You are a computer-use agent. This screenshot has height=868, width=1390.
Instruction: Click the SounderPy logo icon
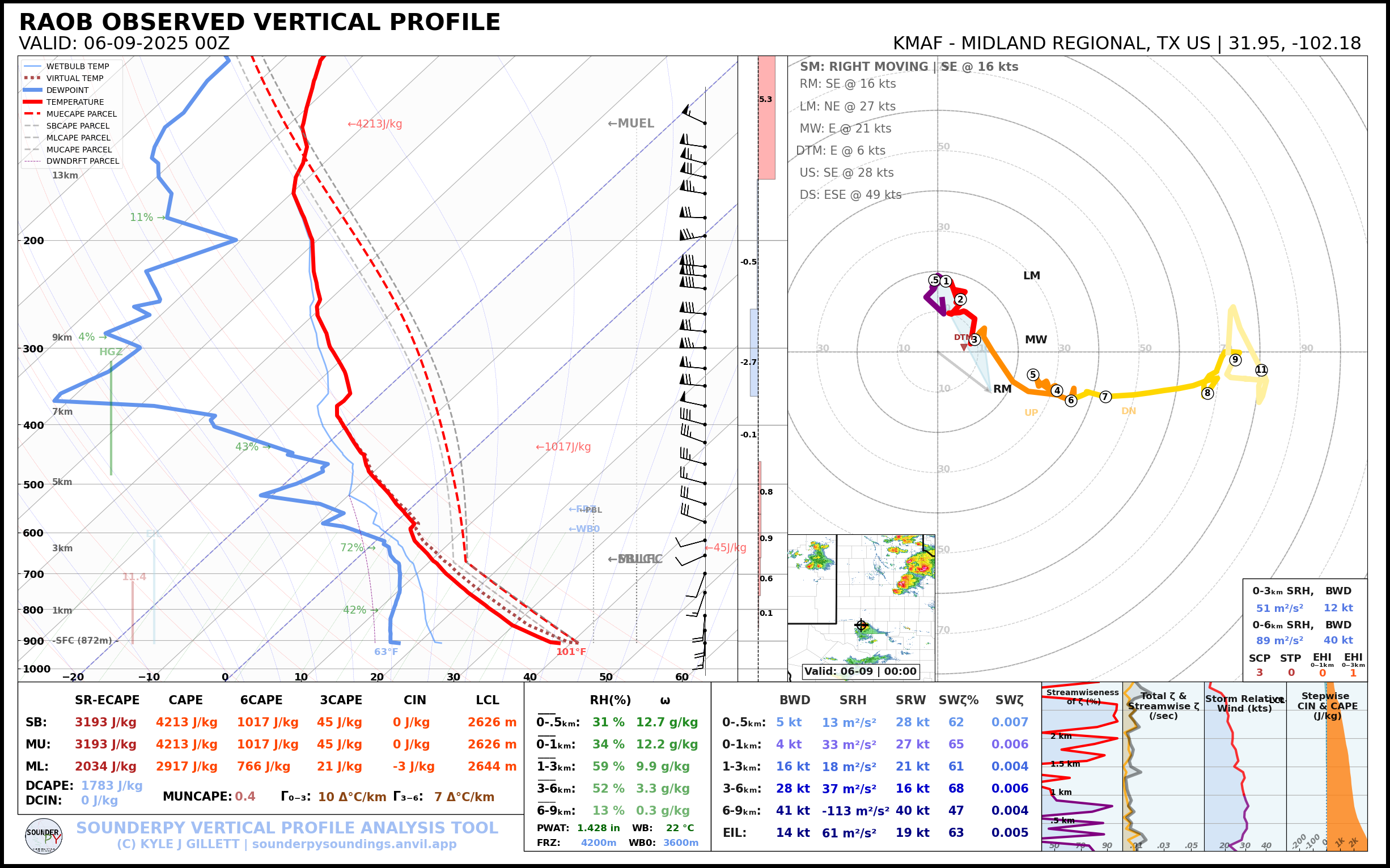click(x=44, y=836)
